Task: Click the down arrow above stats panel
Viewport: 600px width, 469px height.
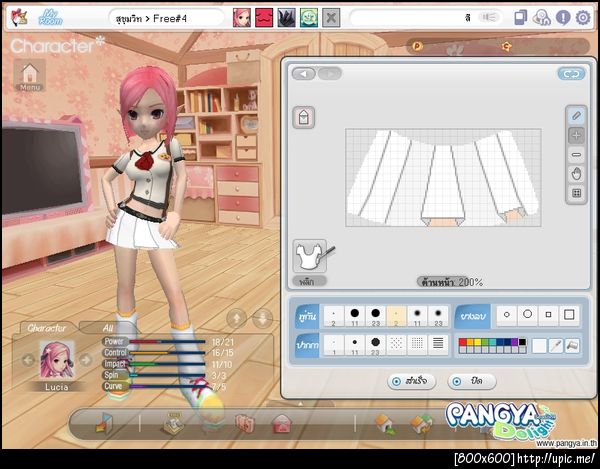Action: point(262,318)
